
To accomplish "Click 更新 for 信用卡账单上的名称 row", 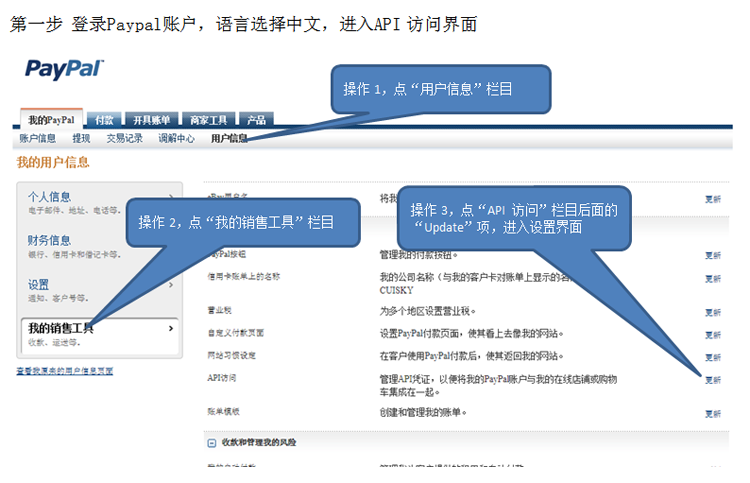I will pyautogui.click(x=713, y=278).
